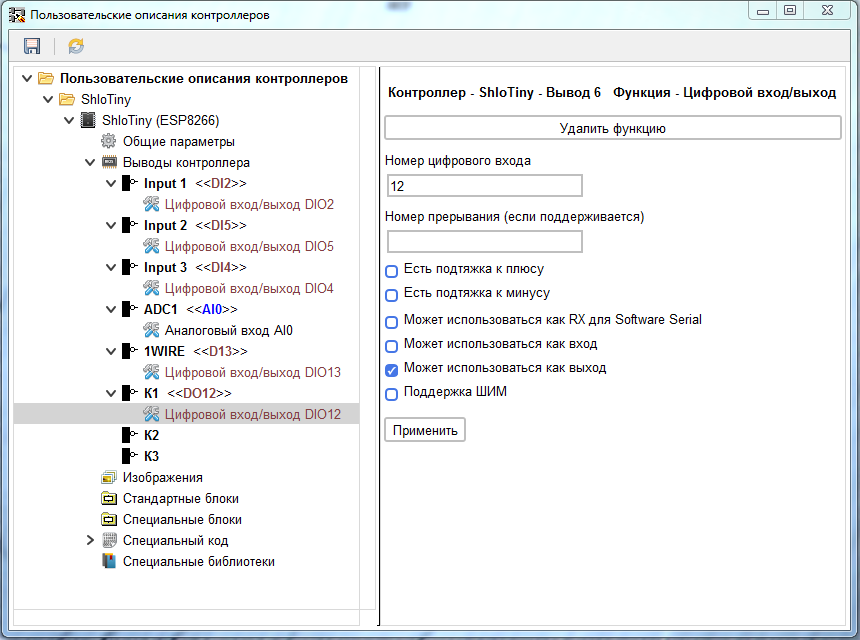Collapse the root Пользовательские описания контроллеров node
This screenshot has width=860, height=640.
tap(27, 78)
